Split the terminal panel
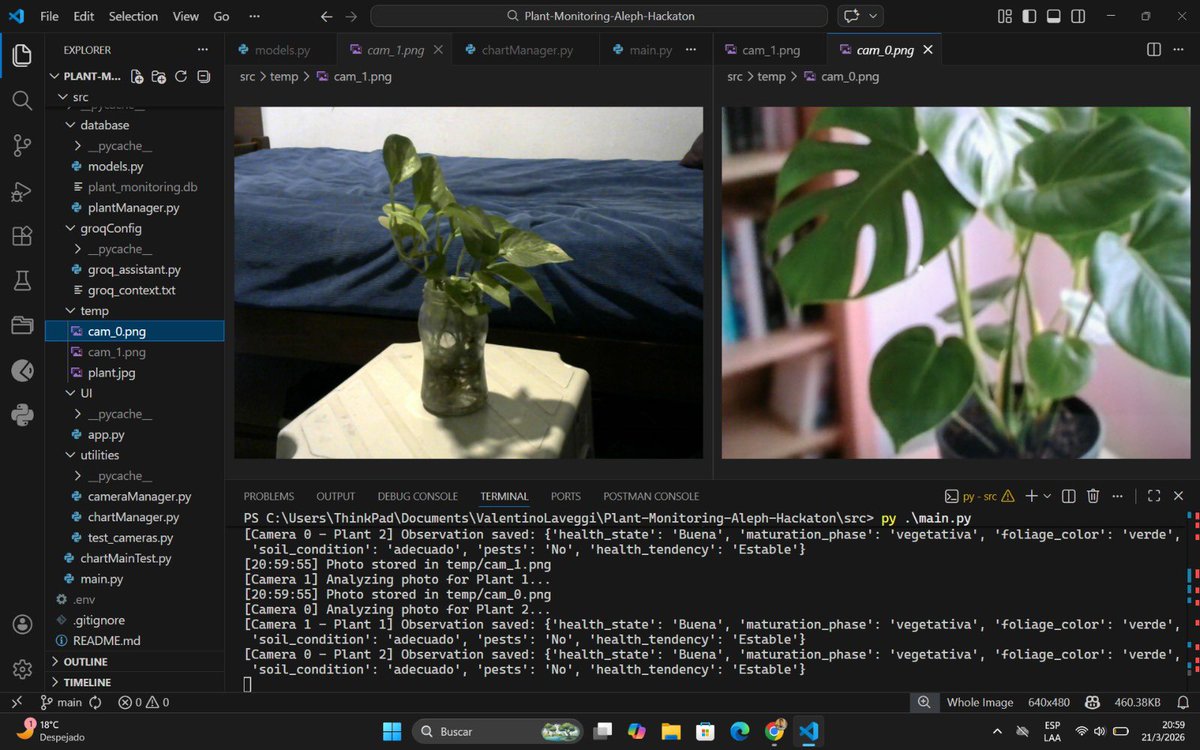Image resolution: width=1200 pixels, height=750 pixels. [1068, 496]
